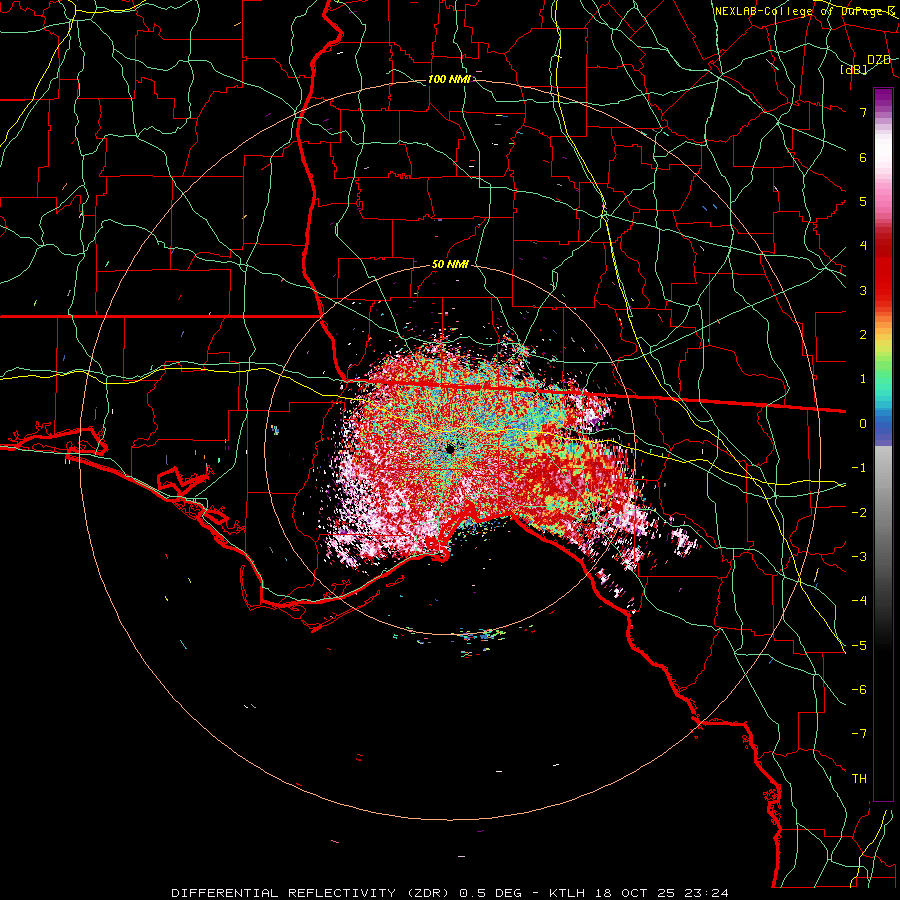Click the "-3" tick on color scale
The height and width of the screenshot is (900, 900).
pos(859,556)
